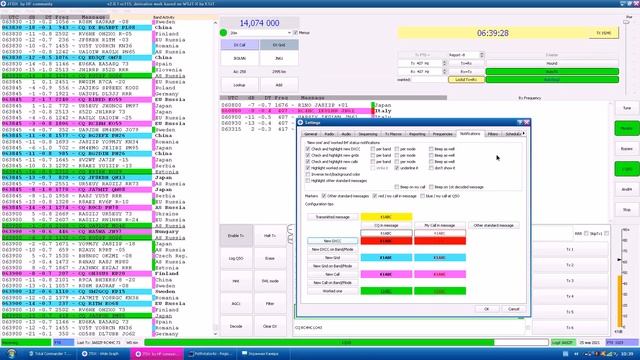Screen dimensions: 640x360
Task: Toggle Highlight worked ones checkbox
Action: click(x=308, y=168)
